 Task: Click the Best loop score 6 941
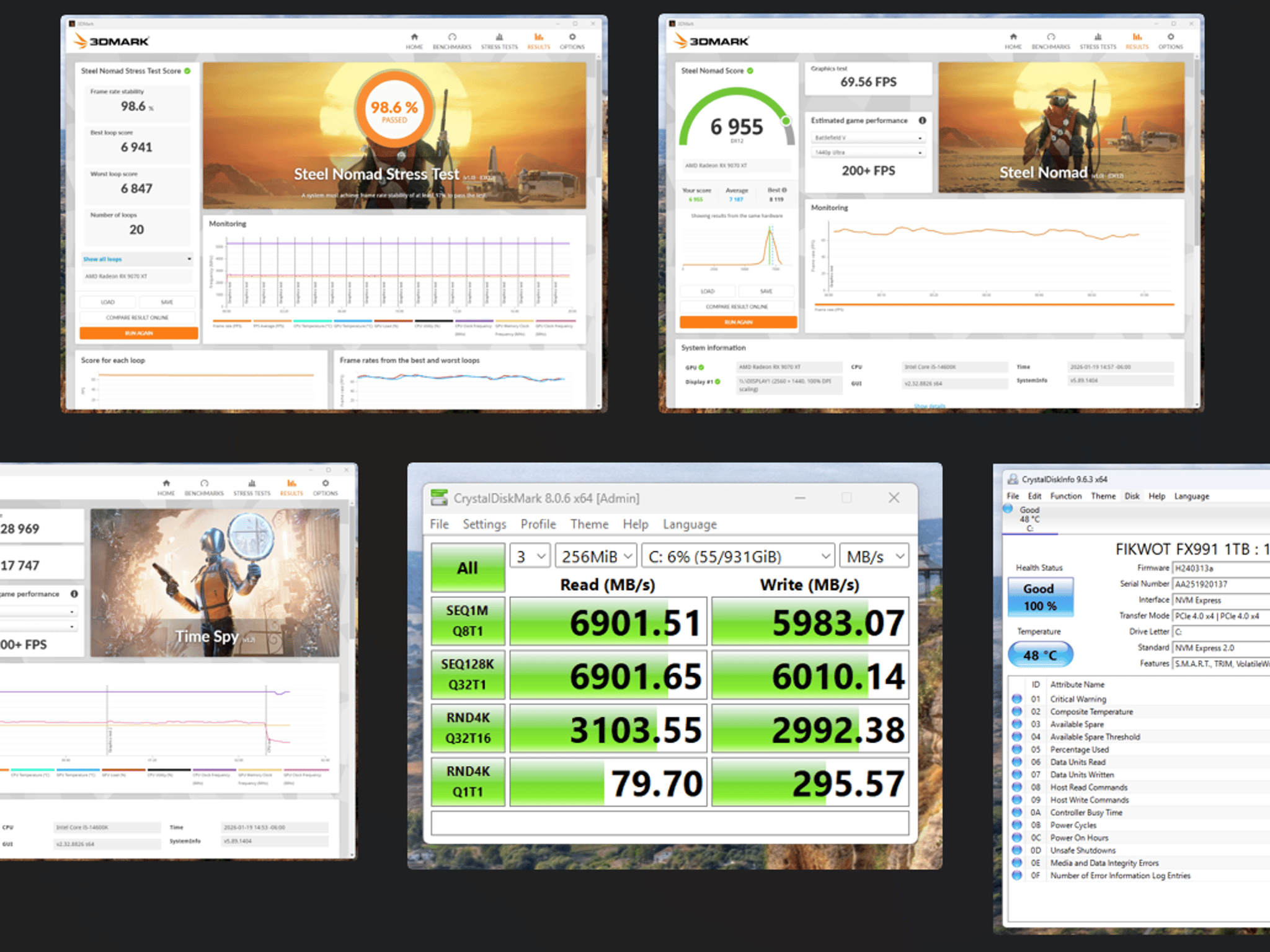(x=136, y=147)
